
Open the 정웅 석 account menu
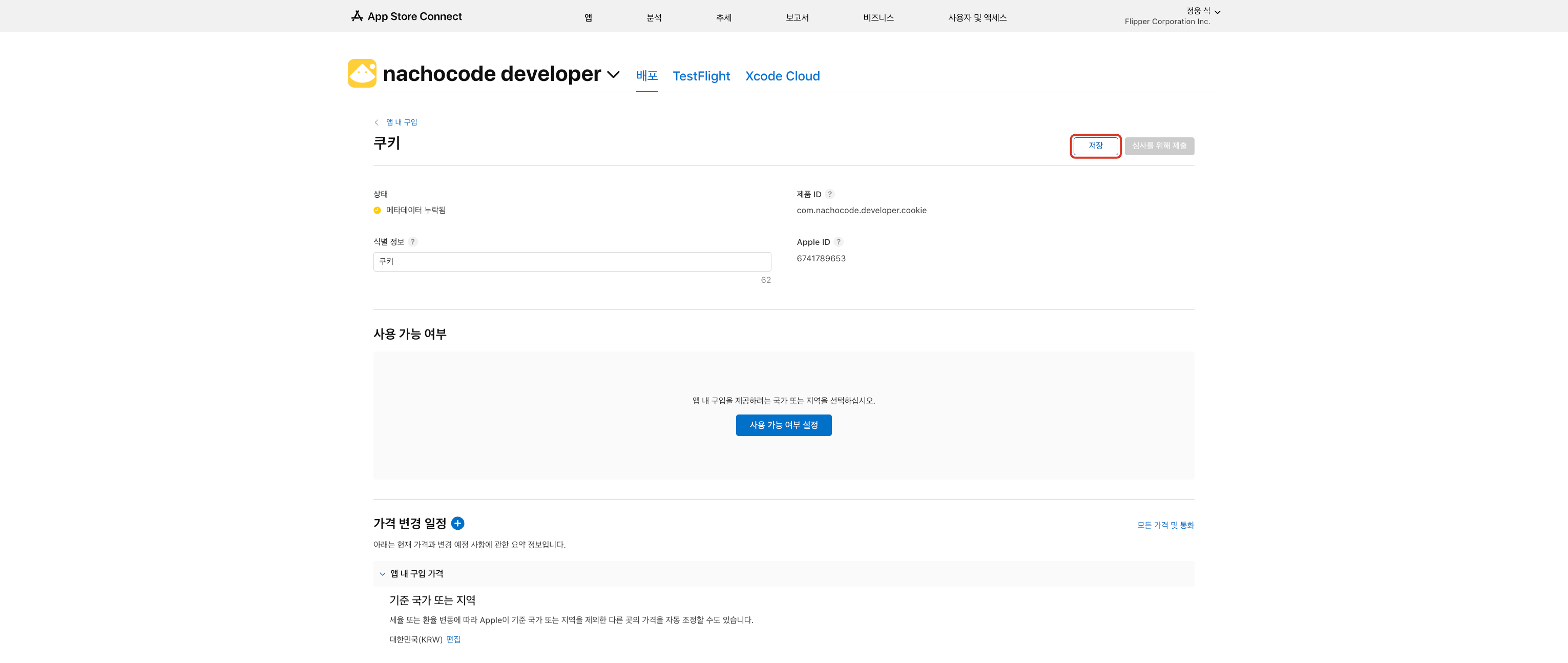pos(1203,11)
